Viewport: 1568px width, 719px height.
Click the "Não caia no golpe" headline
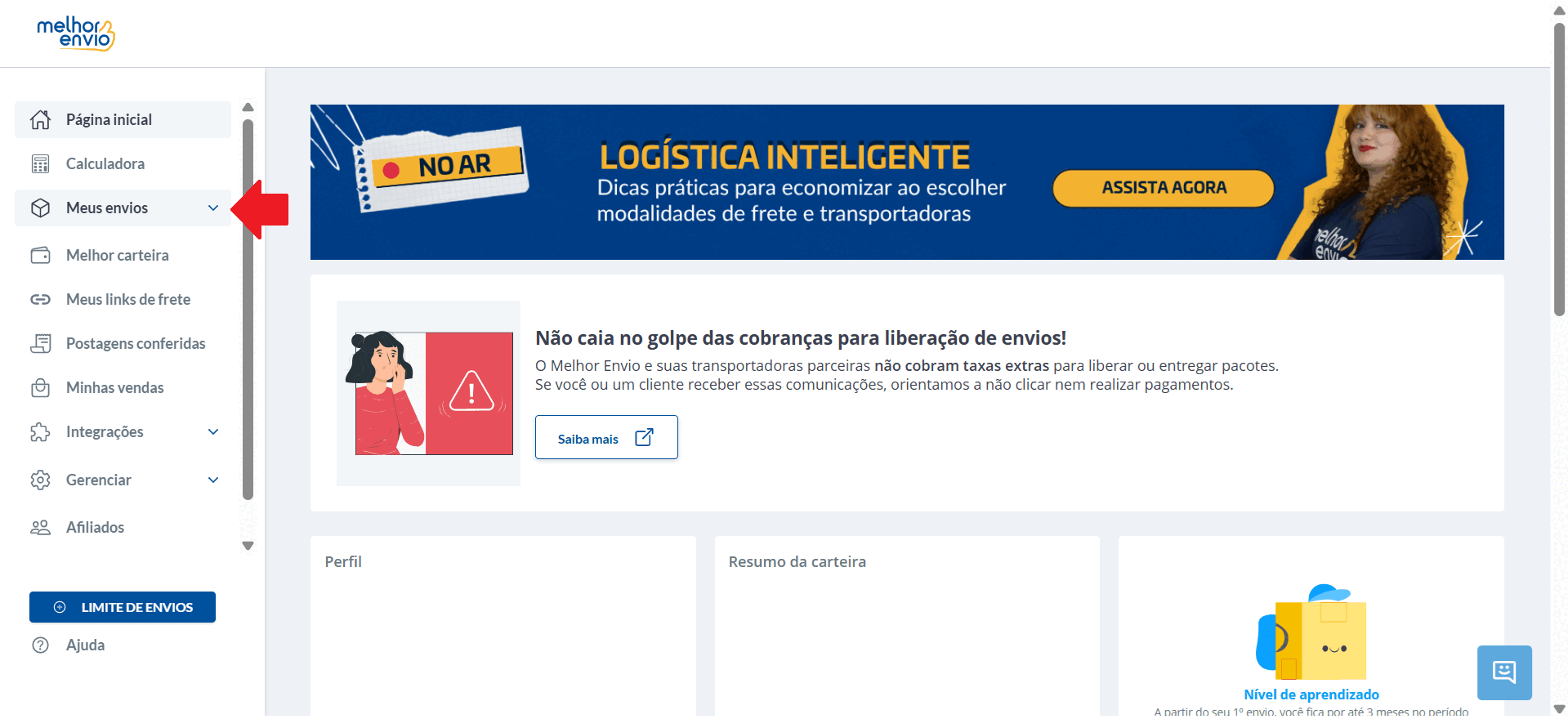(x=801, y=337)
